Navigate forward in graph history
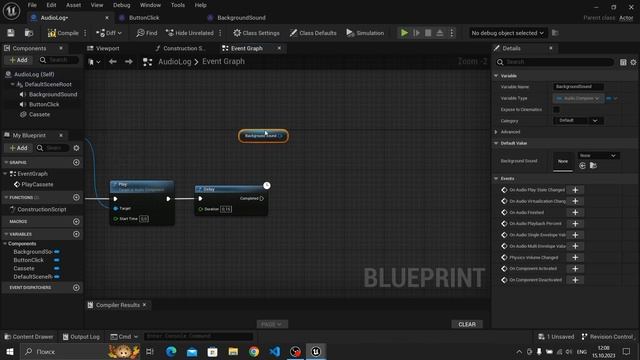Viewport: 640px width, 360px height. pos(129,62)
